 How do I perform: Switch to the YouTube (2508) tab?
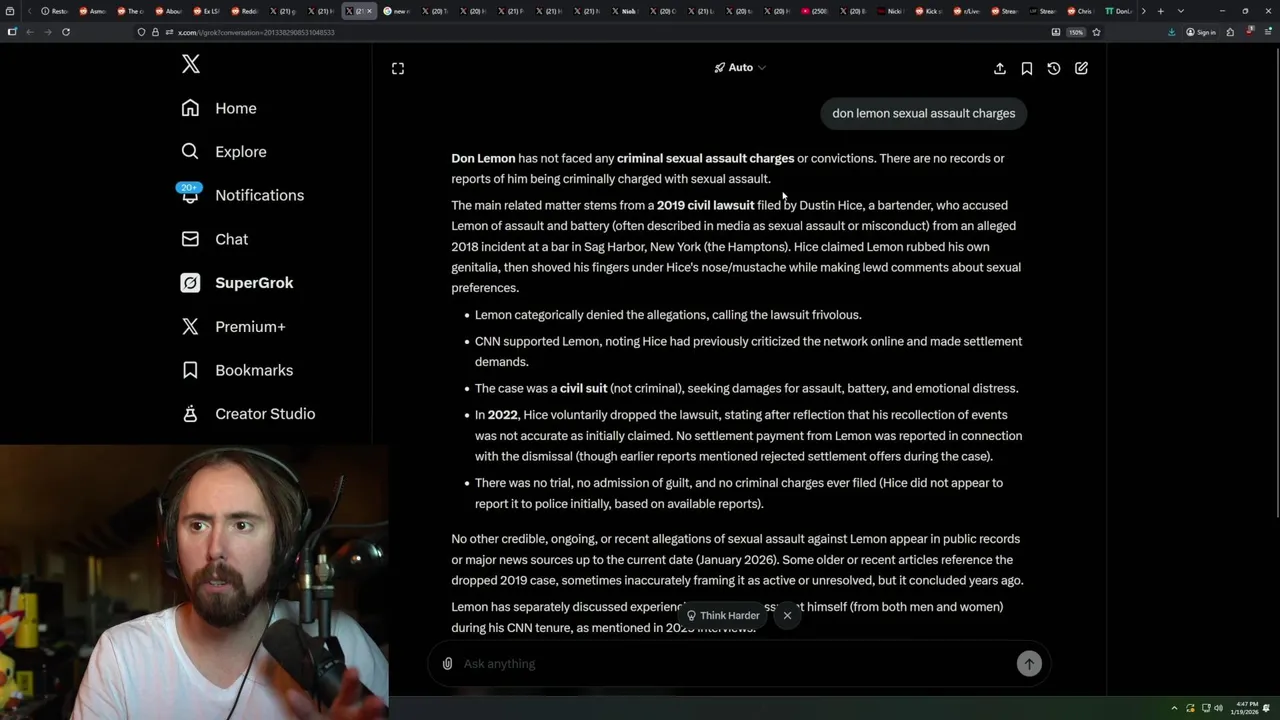point(816,11)
